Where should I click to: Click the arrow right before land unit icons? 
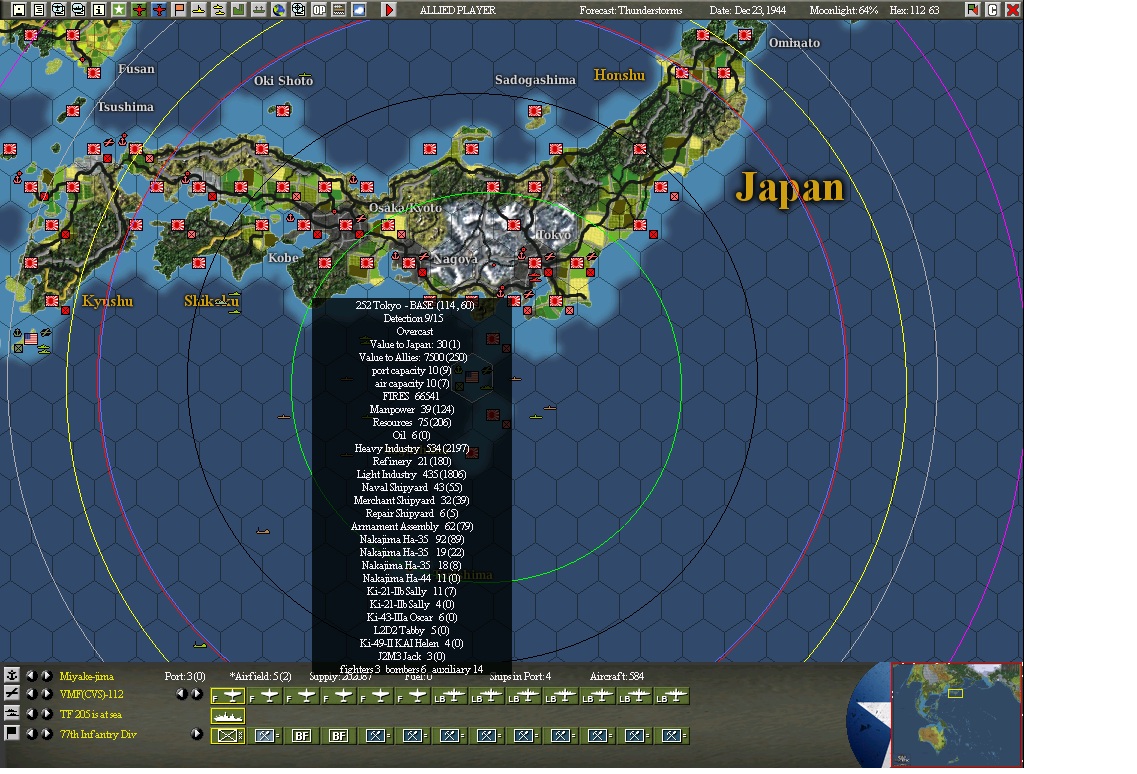(196, 734)
